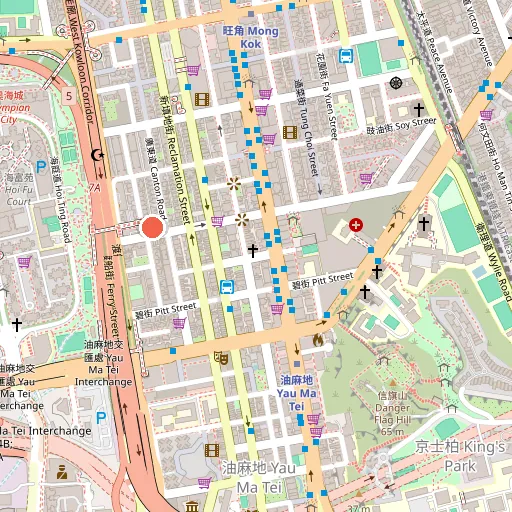Click the 7A exit label on the corridor
Viewport: 512px width, 512px height.
pos(95,188)
